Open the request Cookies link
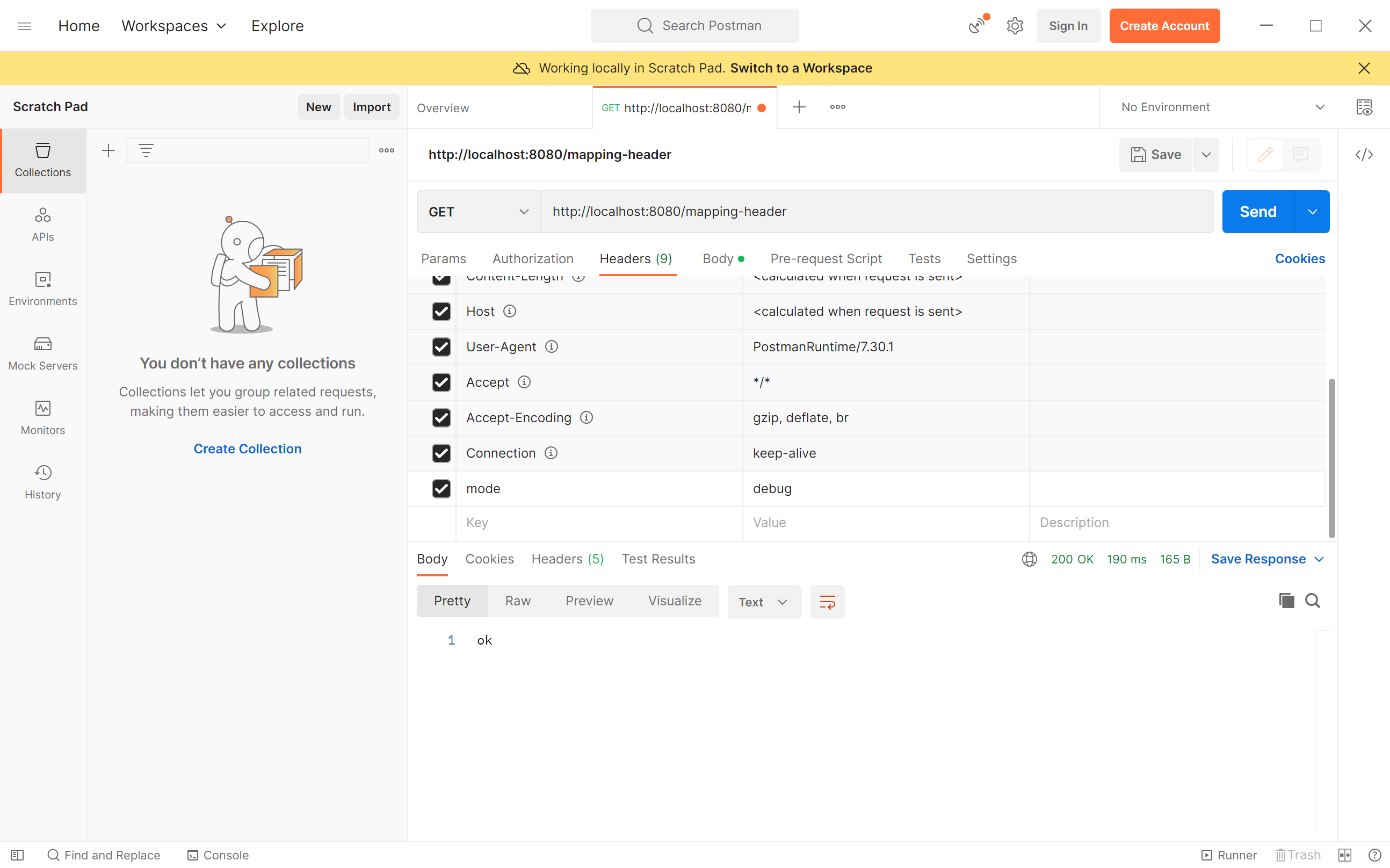Screen dimensions: 1390x868 pos(1300,259)
